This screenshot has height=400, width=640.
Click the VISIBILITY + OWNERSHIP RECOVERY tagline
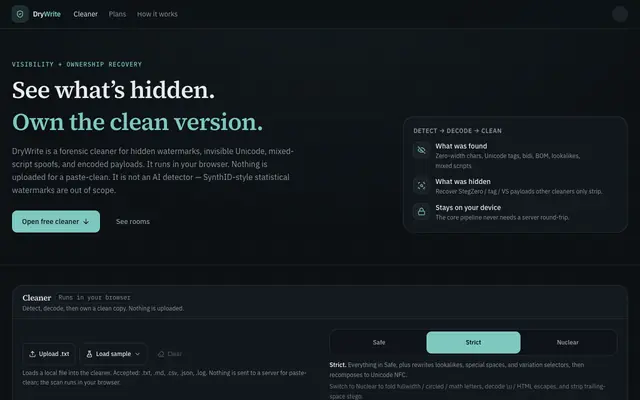coord(77,64)
